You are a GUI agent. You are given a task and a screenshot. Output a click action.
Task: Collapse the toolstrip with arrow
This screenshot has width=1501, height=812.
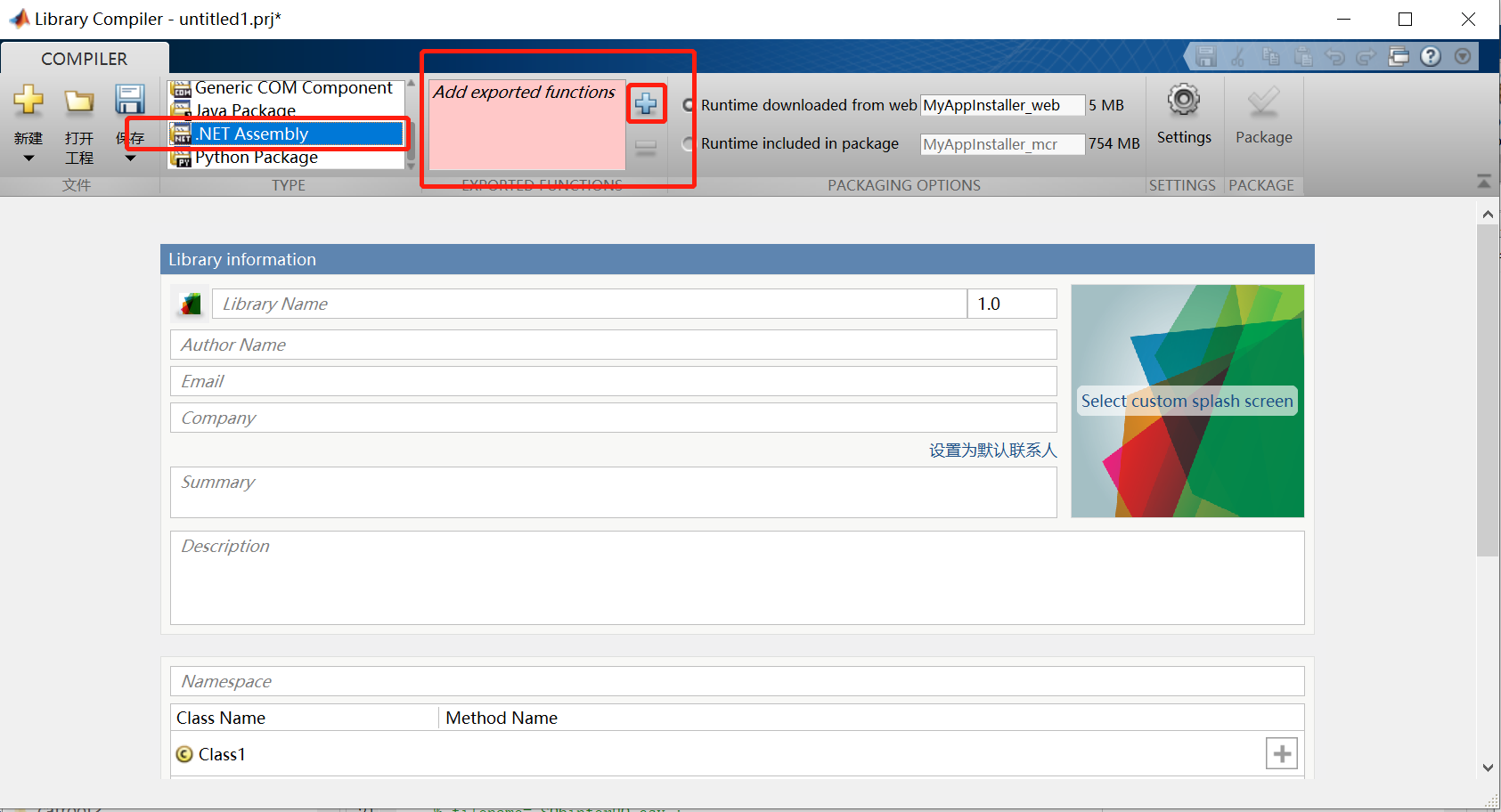click(1484, 182)
